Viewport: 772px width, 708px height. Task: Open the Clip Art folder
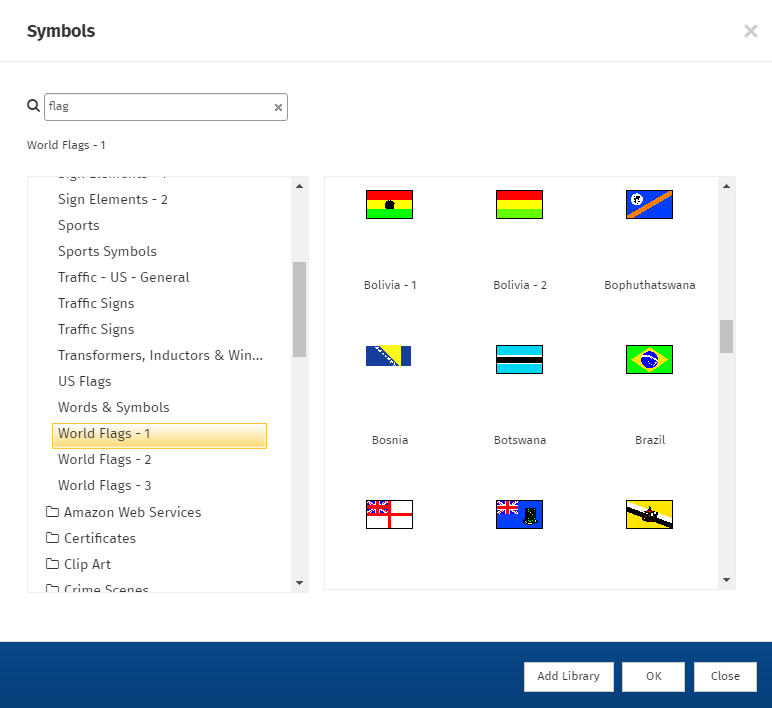(x=87, y=564)
